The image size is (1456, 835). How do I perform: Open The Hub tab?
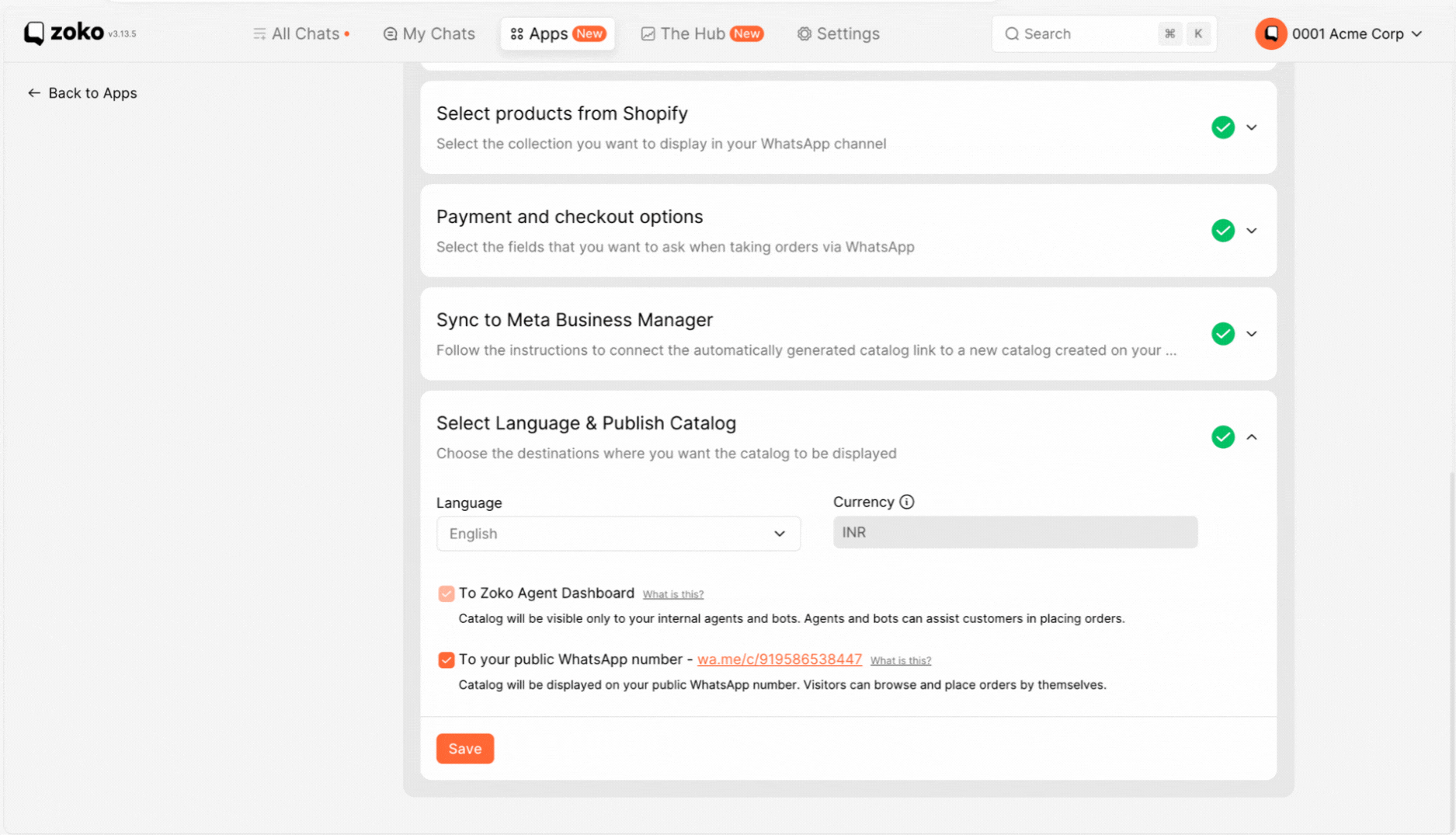pyautogui.click(x=701, y=33)
